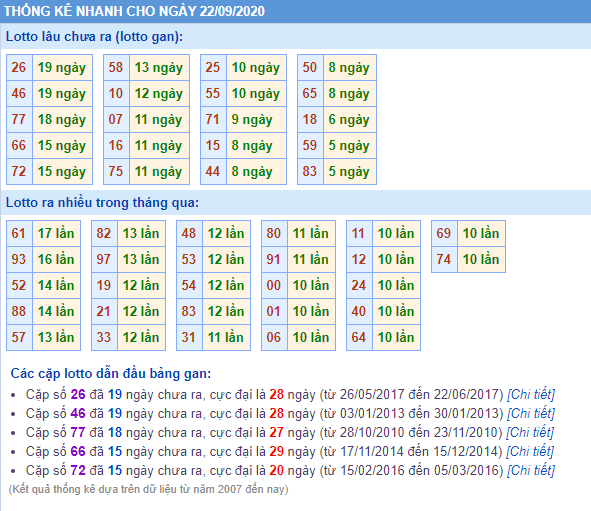Click number 74 in frequent lotto table
Viewport: 591px width, 511px height.
pyautogui.click(x=444, y=259)
